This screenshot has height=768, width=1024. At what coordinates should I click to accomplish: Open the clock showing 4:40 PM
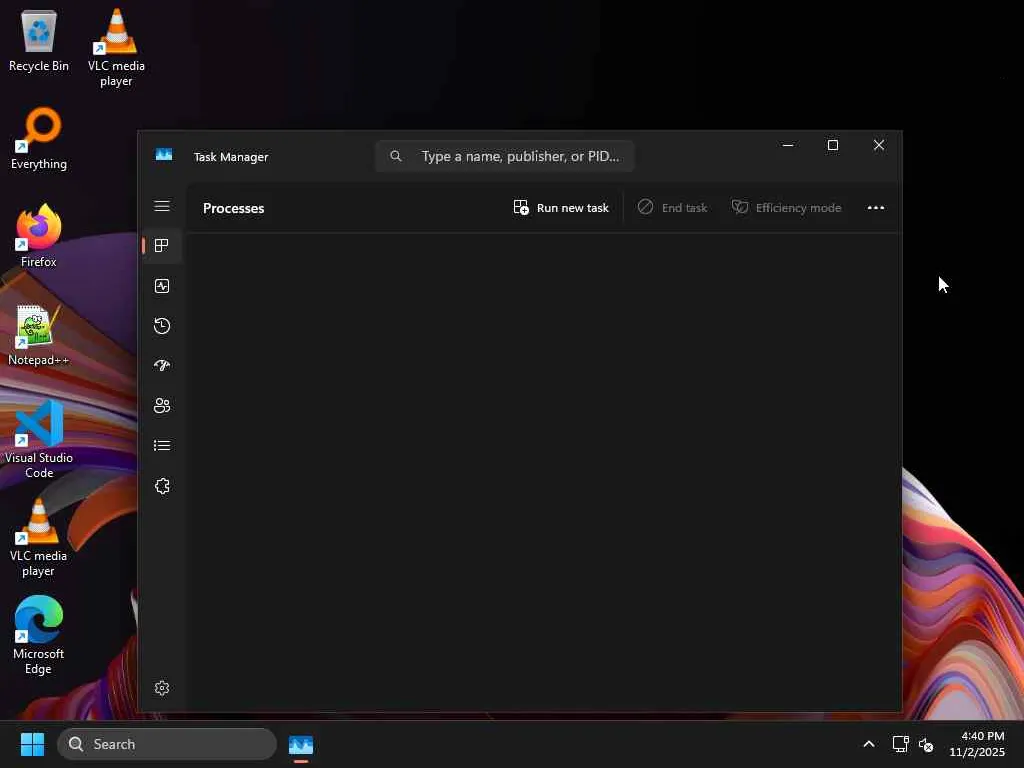977,744
